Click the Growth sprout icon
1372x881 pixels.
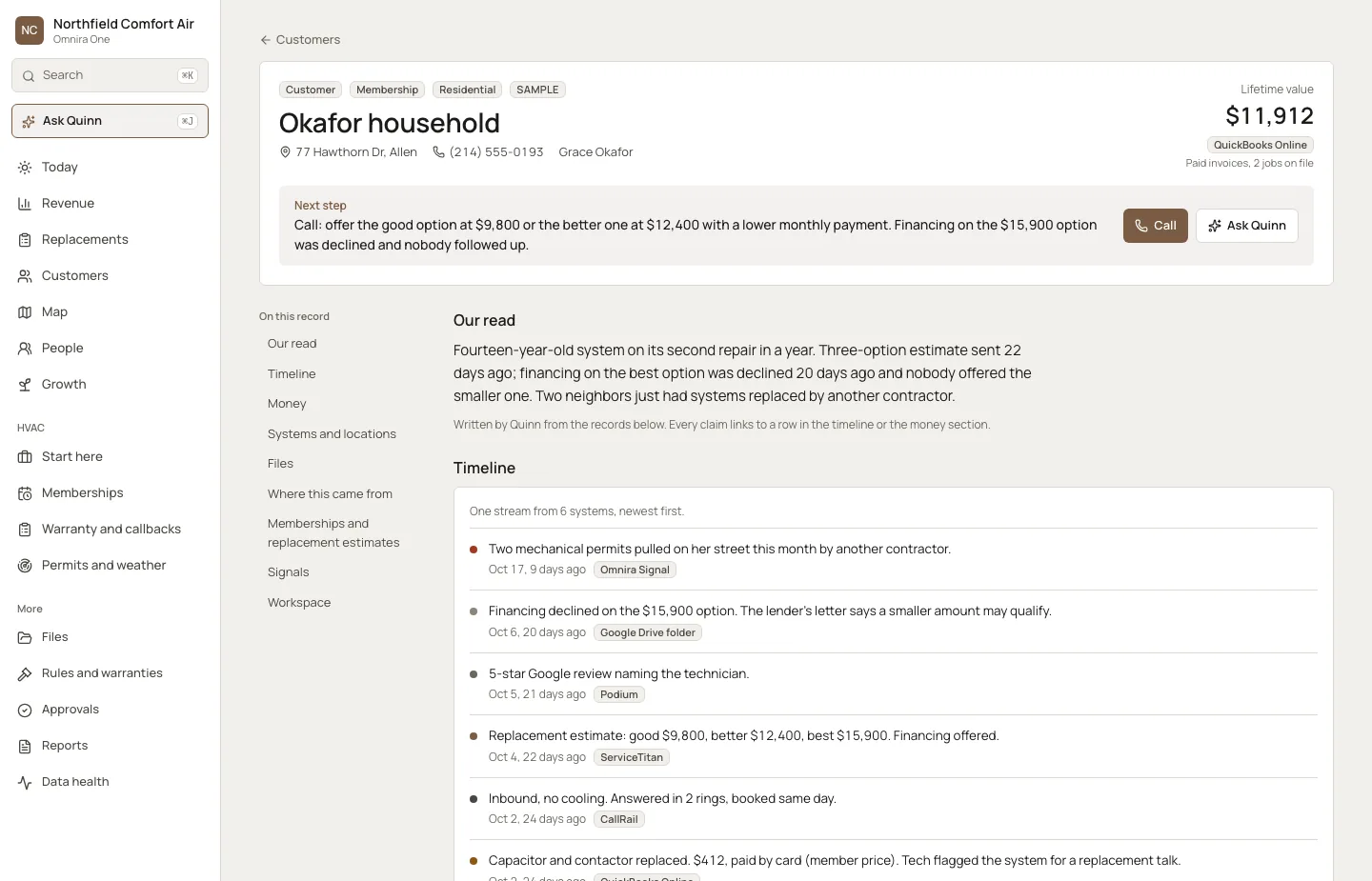pyautogui.click(x=25, y=385)
